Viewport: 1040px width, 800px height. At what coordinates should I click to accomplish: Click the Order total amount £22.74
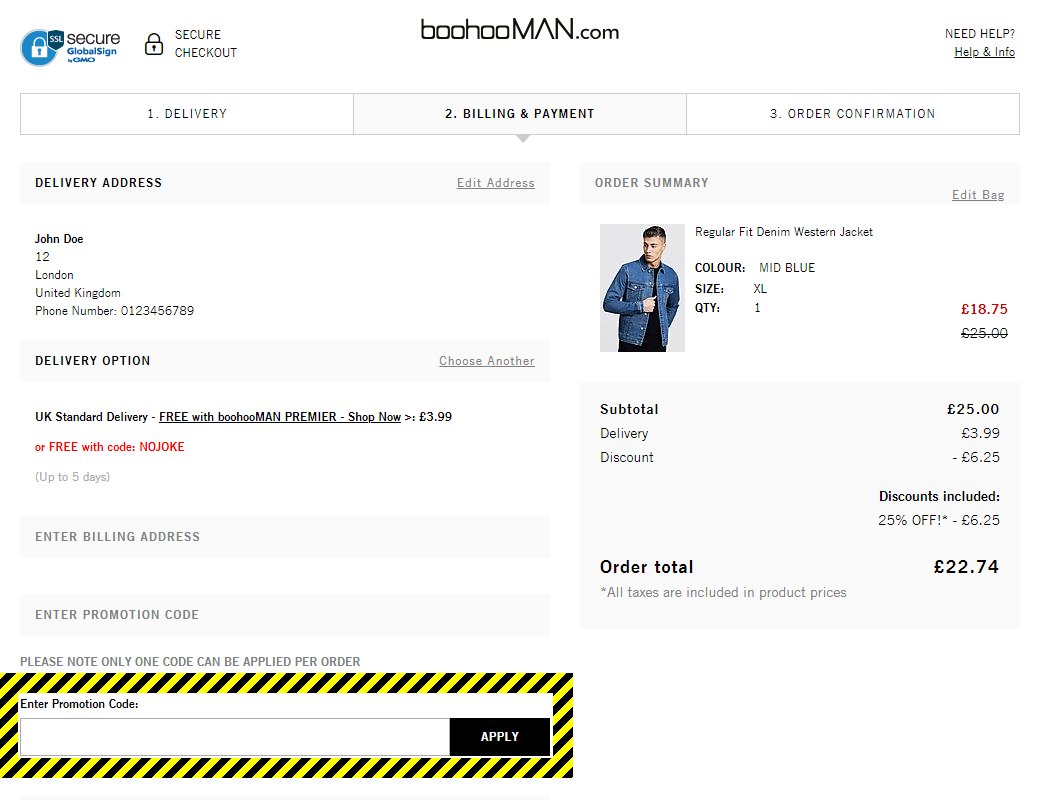tap(966, 566)
